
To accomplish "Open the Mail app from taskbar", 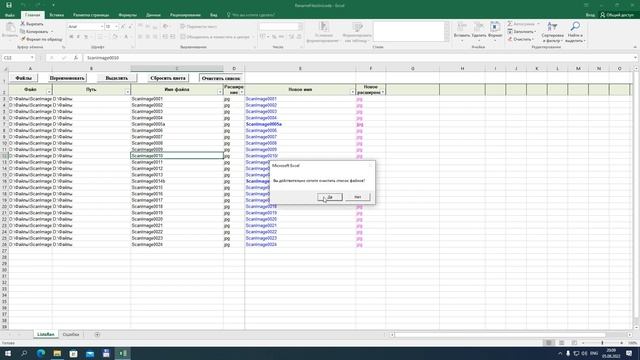I will 90,353.
